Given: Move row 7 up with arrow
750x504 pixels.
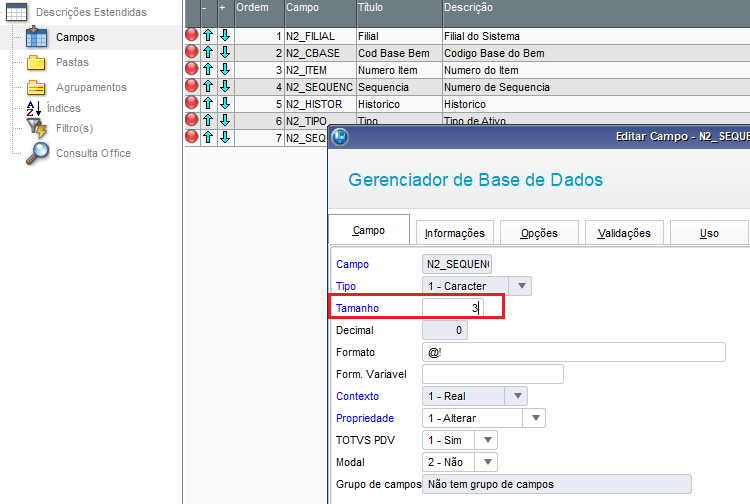Looking at the screenshot, I should 208,137.
